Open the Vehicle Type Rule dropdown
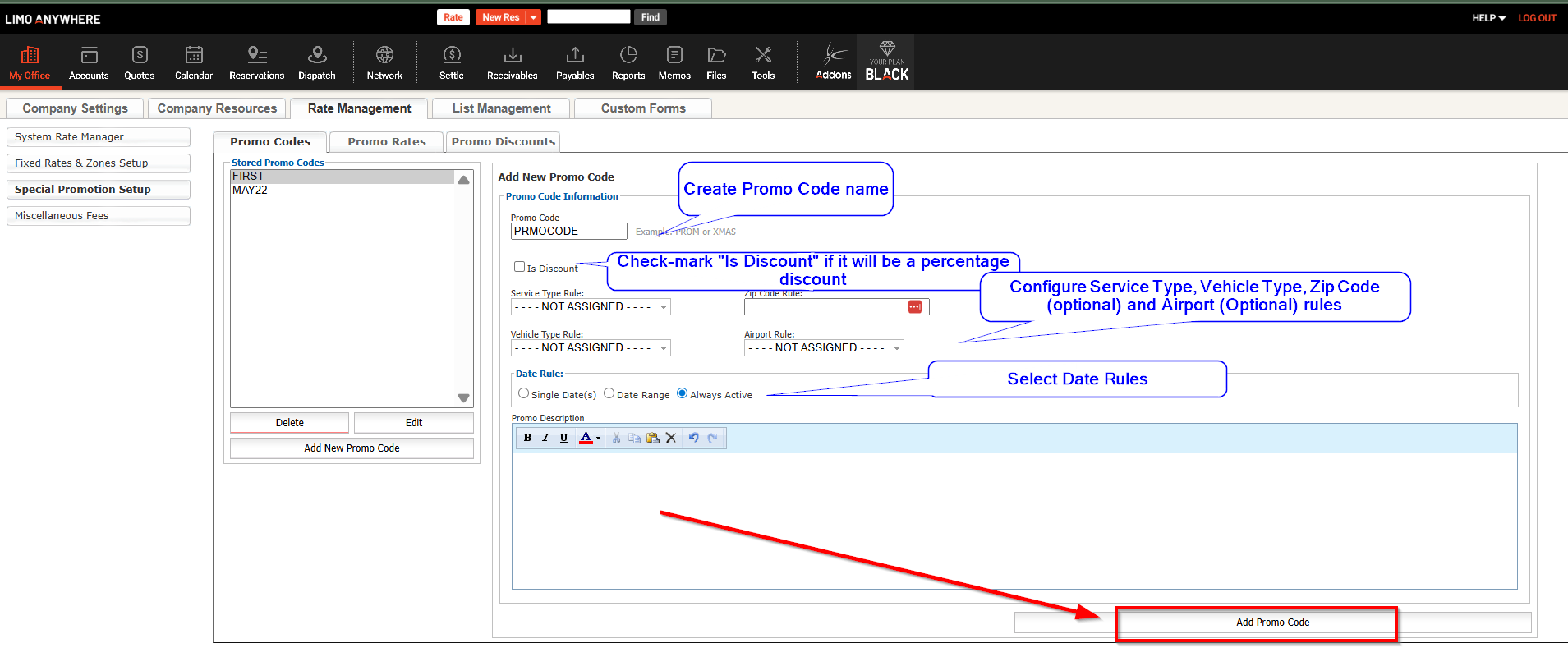 point(591,348)
